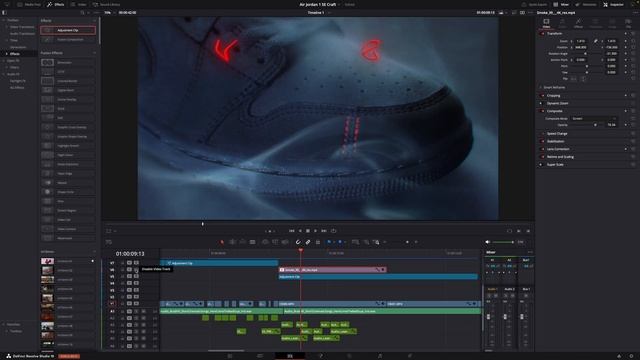This screenshot has height=360, width=640.
Task: Toggle the Transform section enable switch
Action: click(x=542, y=33)
